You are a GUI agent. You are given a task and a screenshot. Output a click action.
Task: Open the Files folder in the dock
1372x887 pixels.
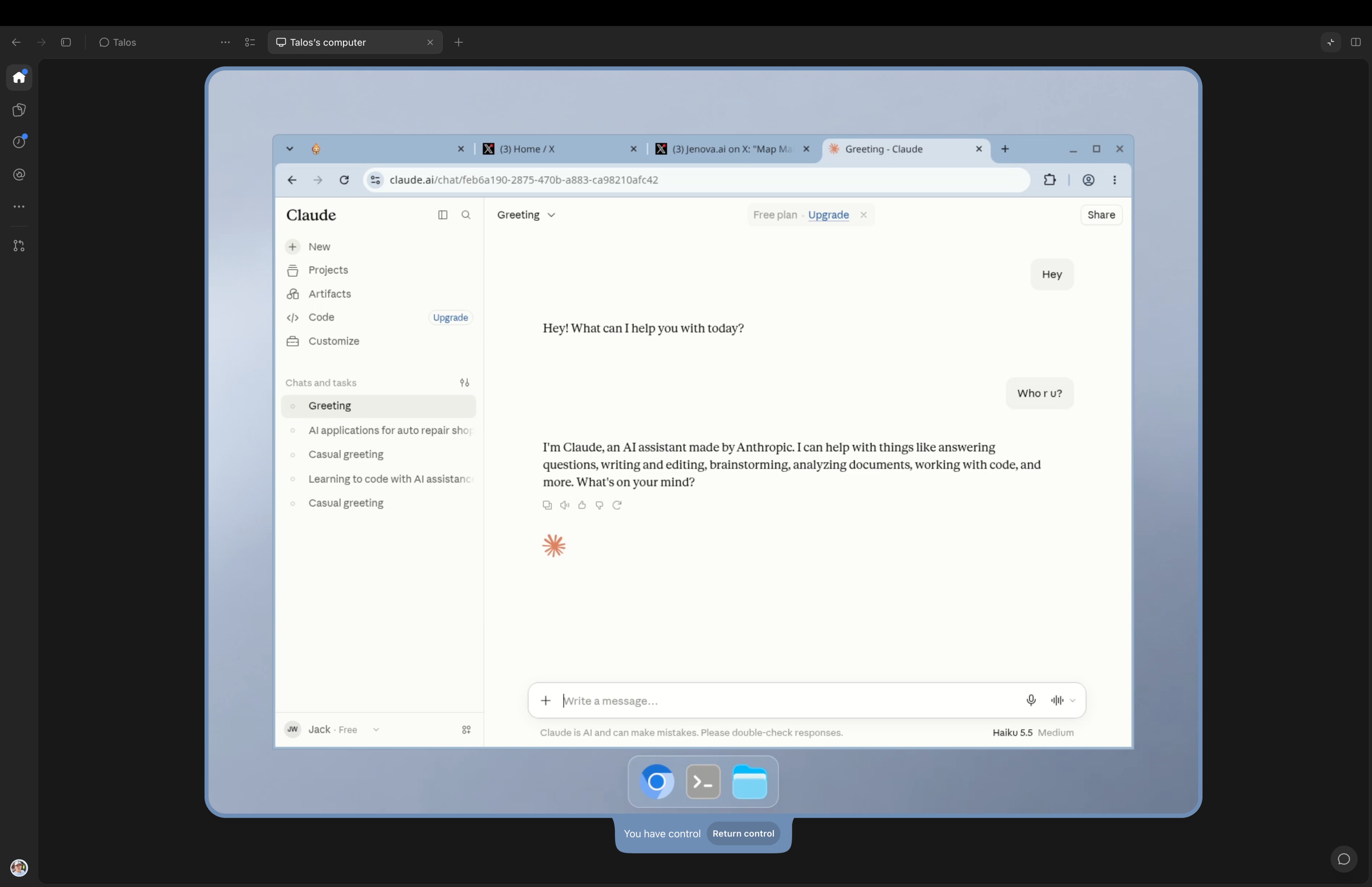click(x=749, y=781)
